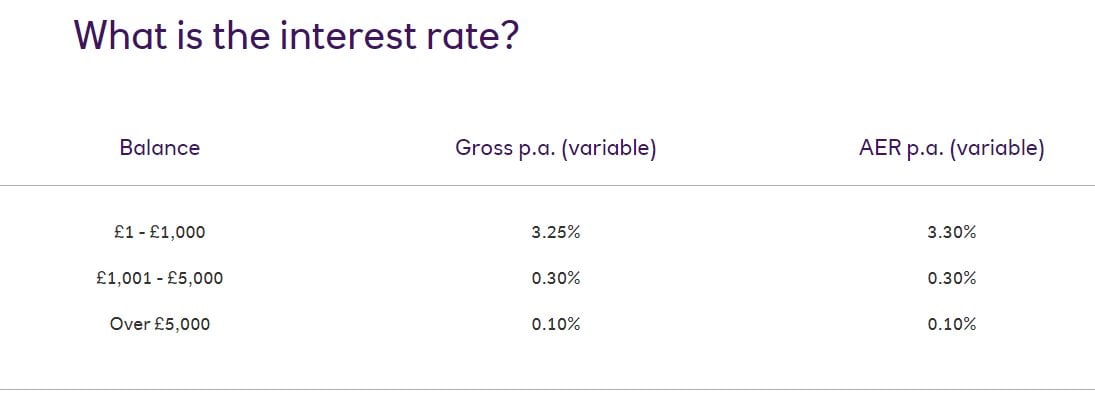Image resolution: width=1095 pixels, height=394 pixels.
Task: Click the 0.10% AER rate value
Action: (x=951, y=324)
